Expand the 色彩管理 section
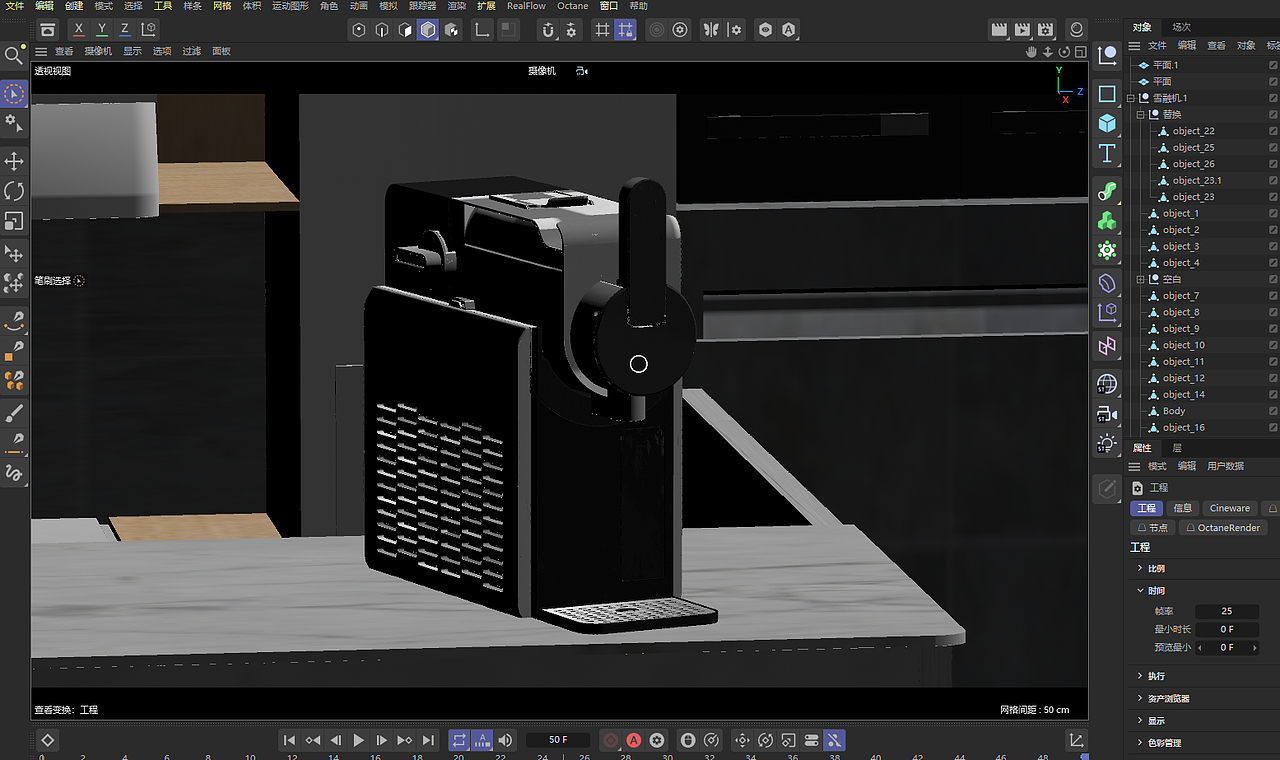Image resolution: width=1280 pixels, height=760 pixels. coord(1141,743)
